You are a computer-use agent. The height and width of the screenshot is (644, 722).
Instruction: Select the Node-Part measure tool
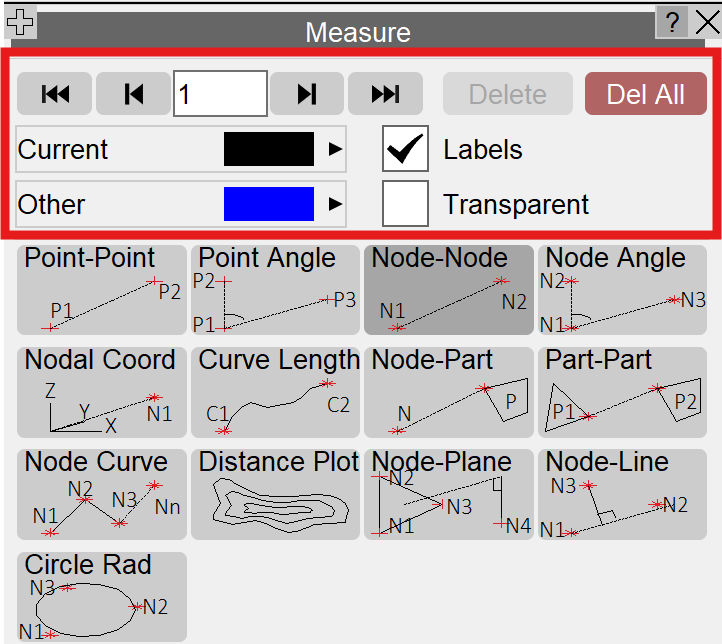449,392
